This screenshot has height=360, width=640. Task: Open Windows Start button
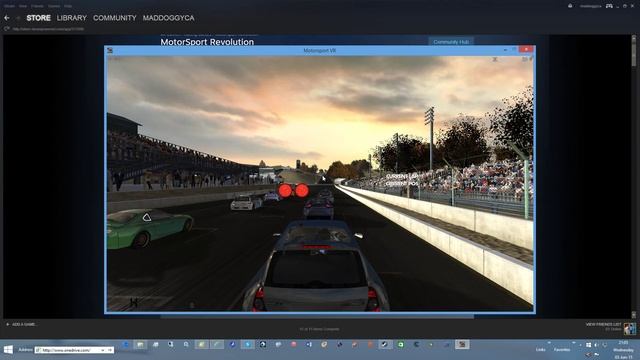pos(8,350)
